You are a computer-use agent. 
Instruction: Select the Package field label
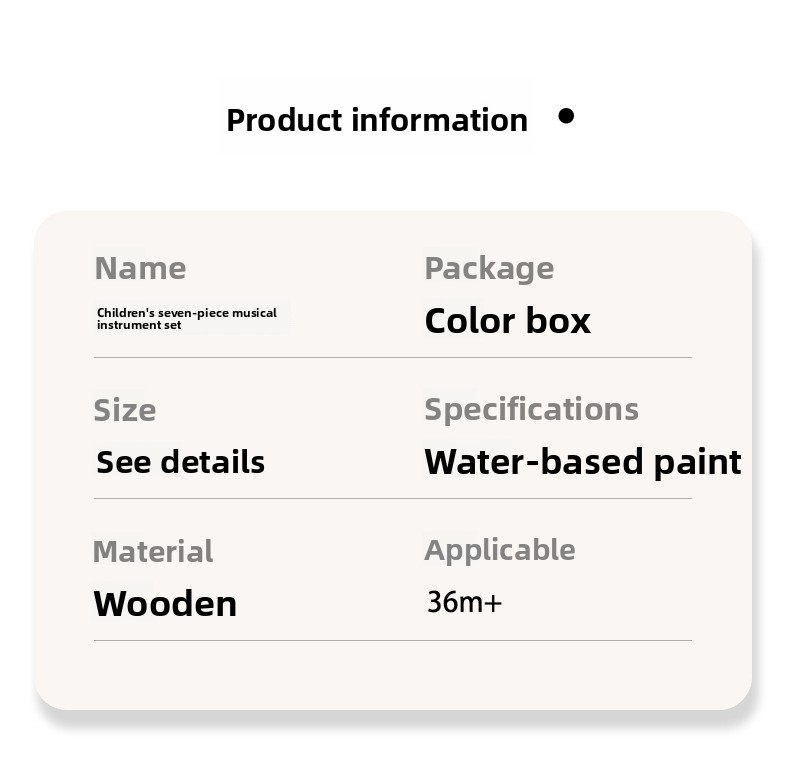pyautogui.click(x=489, y=268)
